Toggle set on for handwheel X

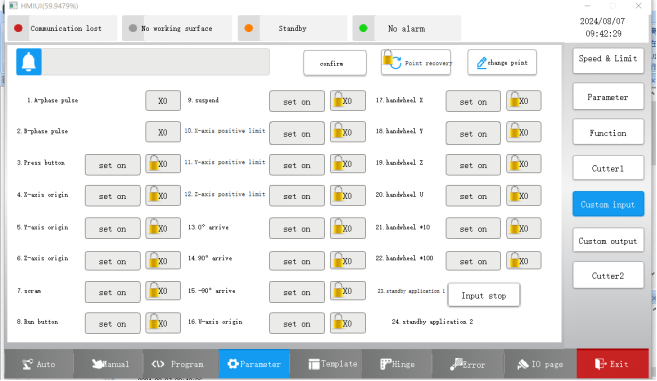pyautogui.click(x=473, y=101)
